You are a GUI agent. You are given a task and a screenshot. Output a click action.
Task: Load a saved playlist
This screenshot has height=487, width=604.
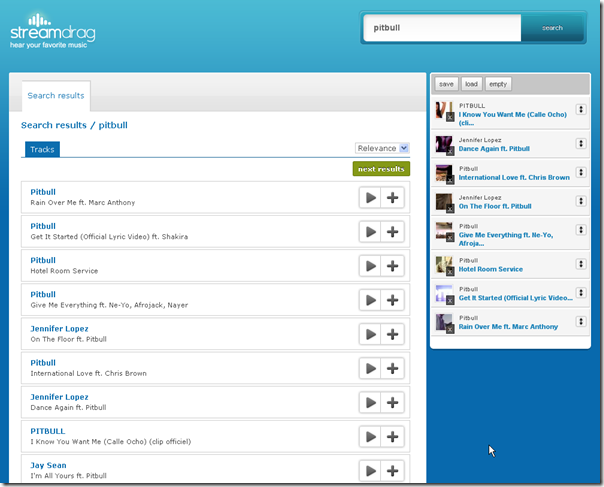pyautogui.click(x=471, y=84)
